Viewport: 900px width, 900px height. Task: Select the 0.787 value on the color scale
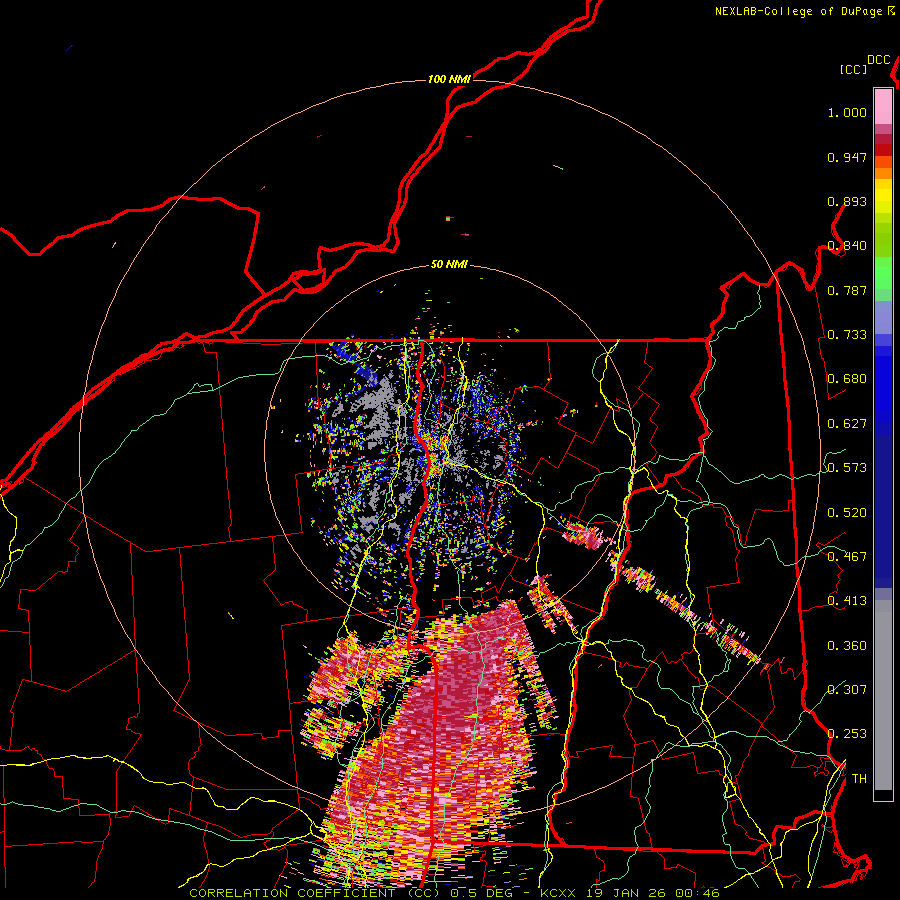coord(847,290)
